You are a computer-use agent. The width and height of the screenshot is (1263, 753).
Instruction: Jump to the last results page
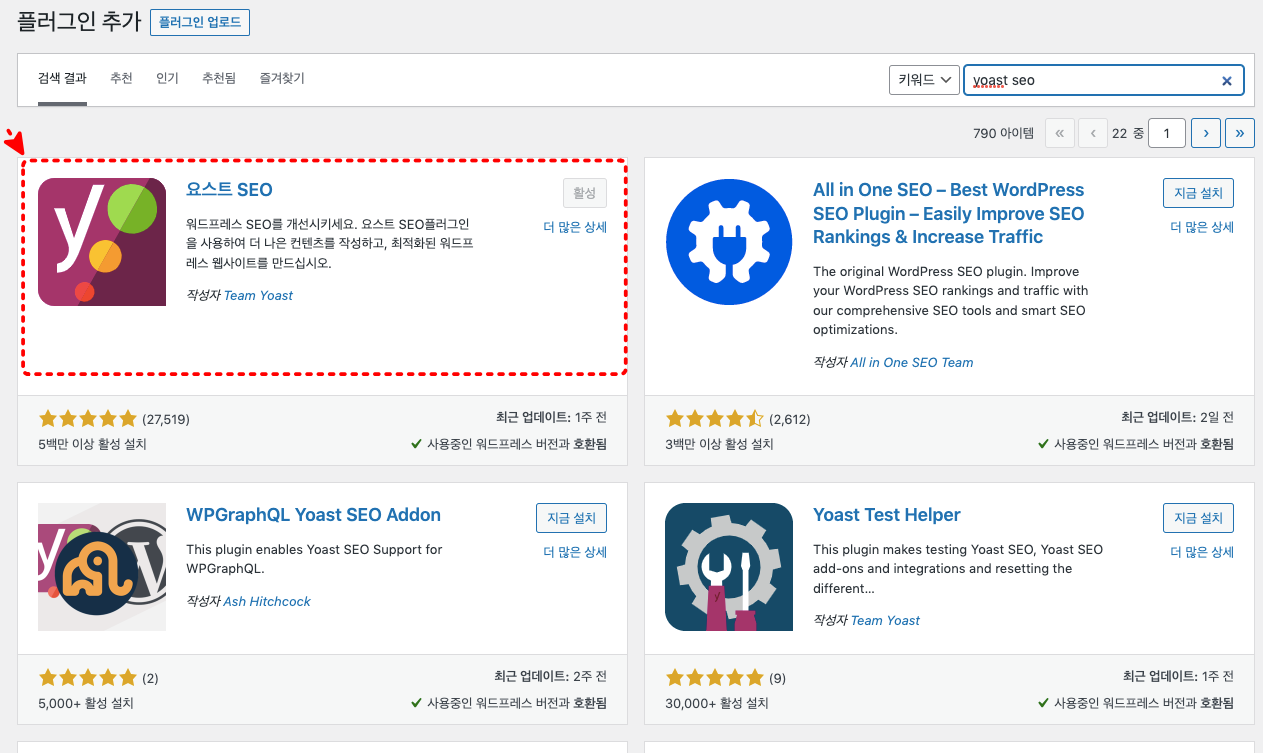1240,132
